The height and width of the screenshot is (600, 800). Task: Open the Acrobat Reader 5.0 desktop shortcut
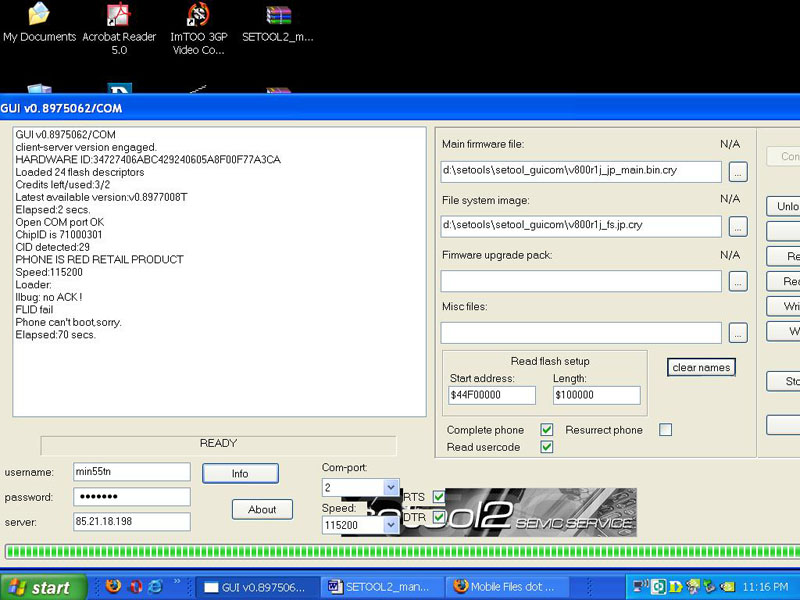coord(118,16)
